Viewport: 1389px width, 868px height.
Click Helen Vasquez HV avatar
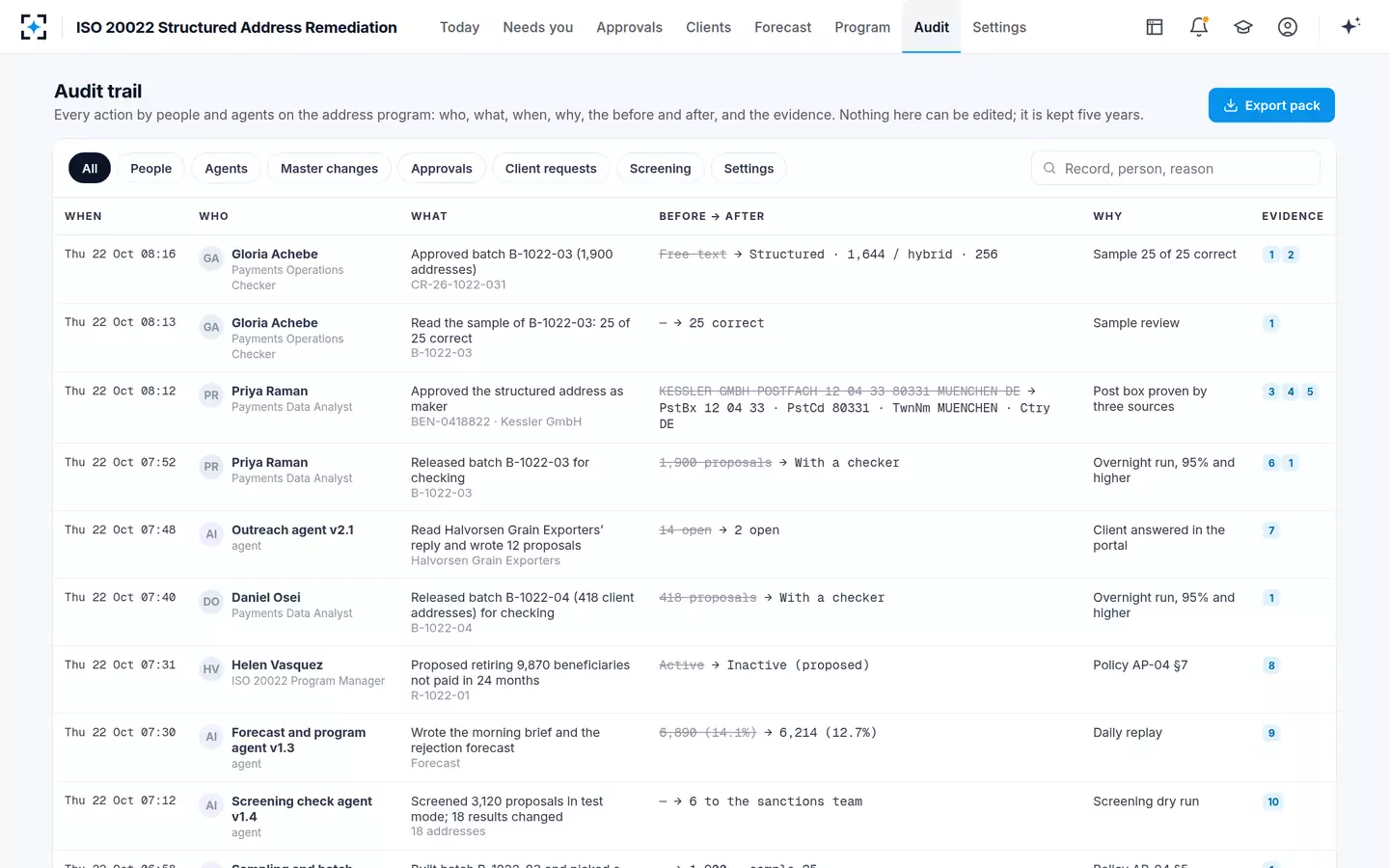pos(211,669)
